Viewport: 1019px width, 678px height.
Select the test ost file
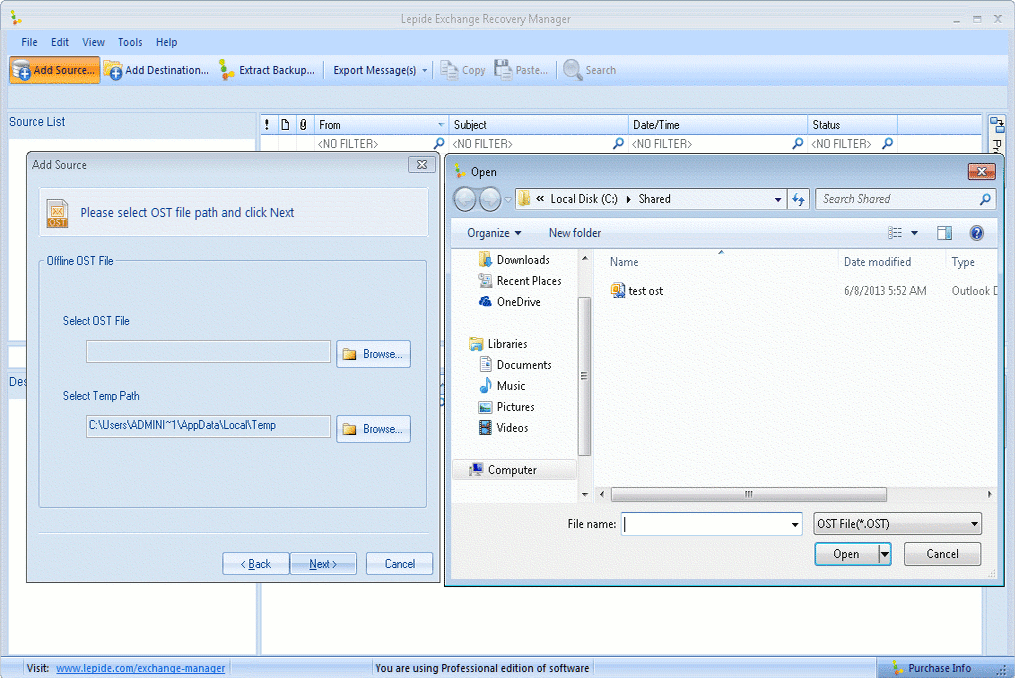click(x=637, y=291)
